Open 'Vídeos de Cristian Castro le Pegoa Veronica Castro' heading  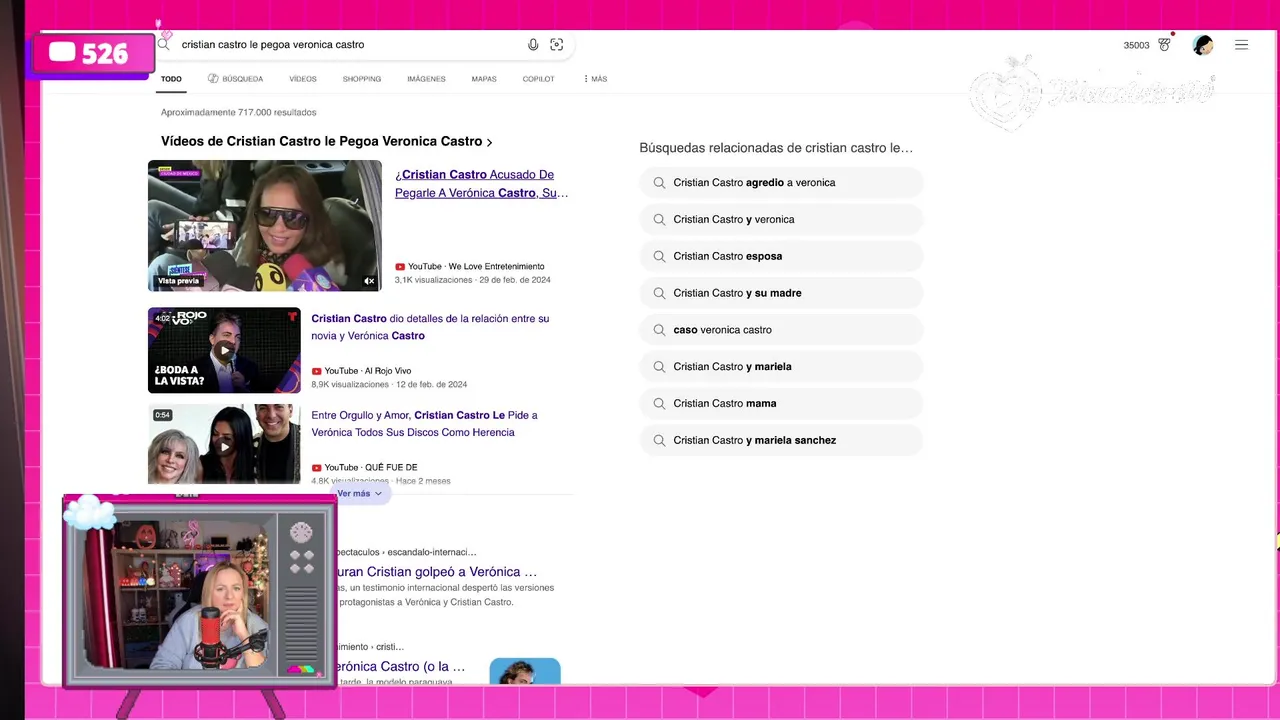[326, 142]
